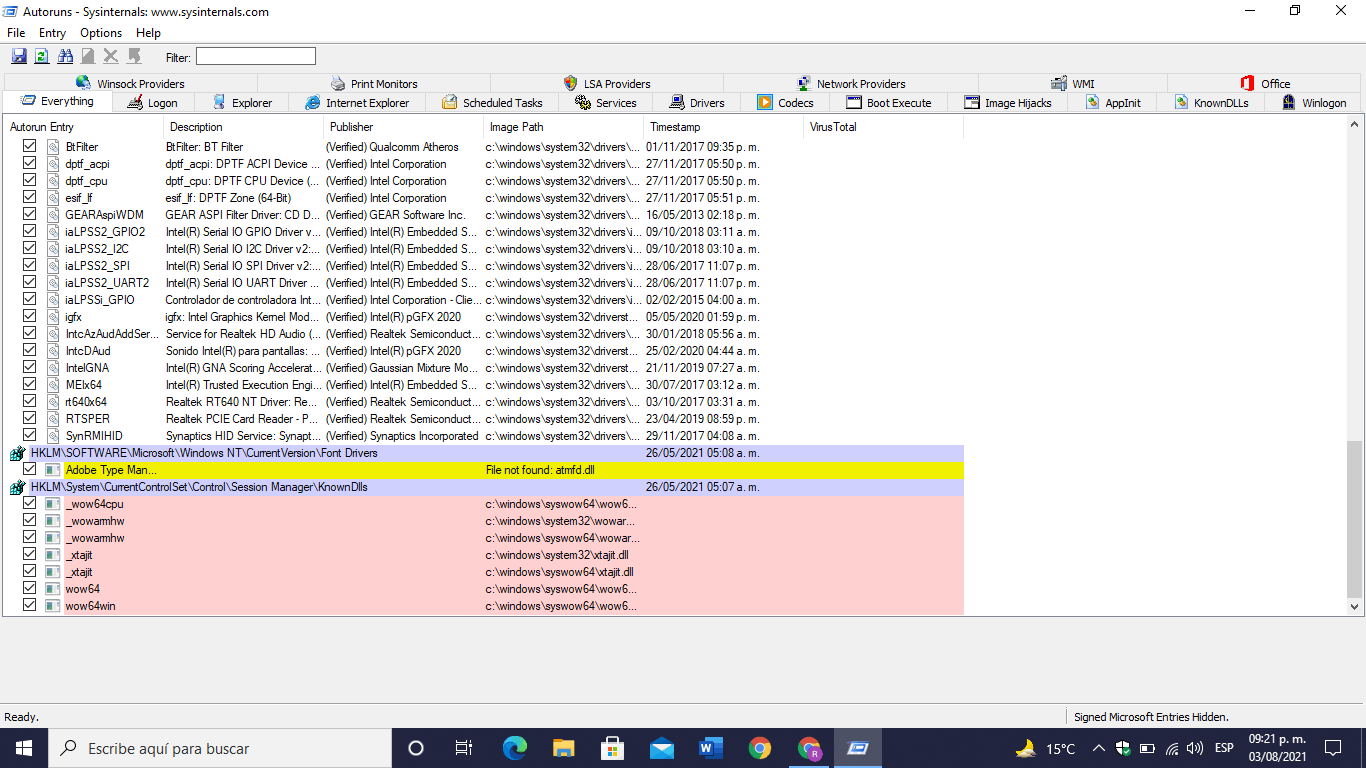Viewport: 1366px width, 768px height.
Task: Uncheck the iaLPSS2_GPIO2 entry checkbox
Action: coord(29,232)
